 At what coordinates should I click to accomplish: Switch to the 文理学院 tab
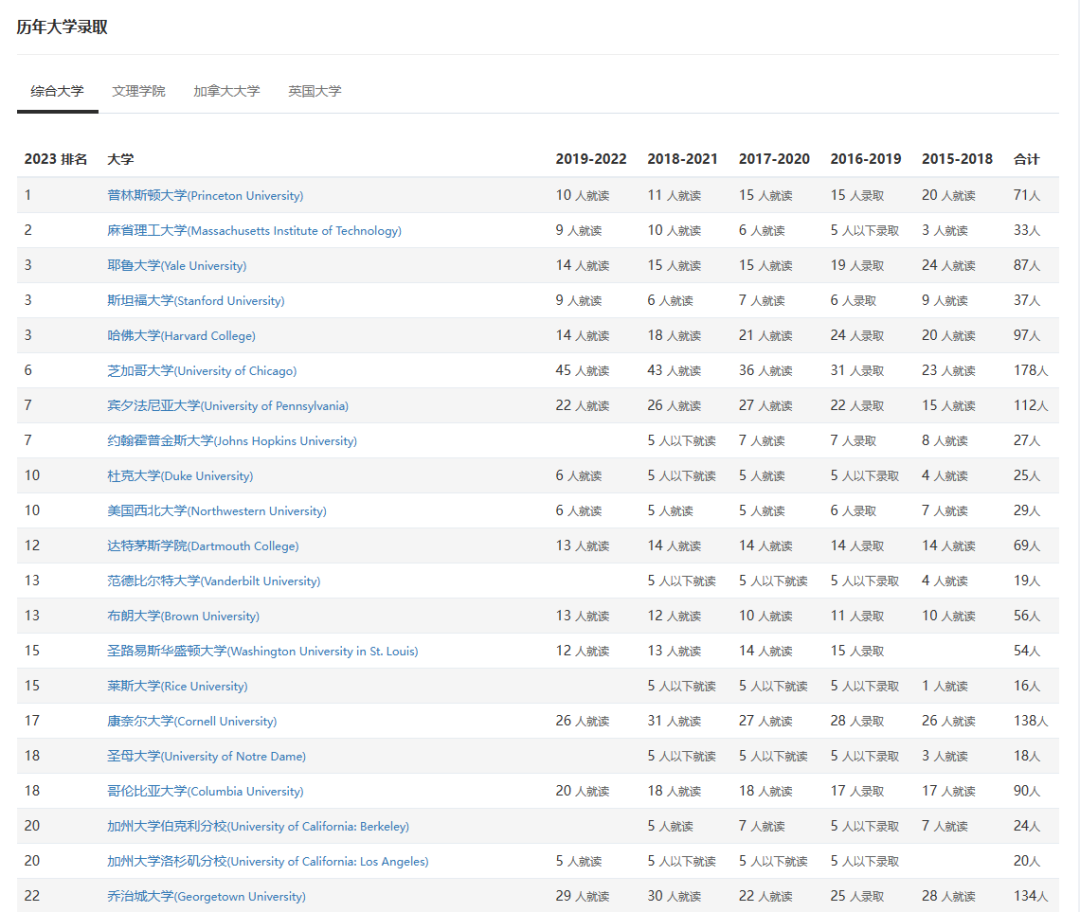(x=138, y=91)
